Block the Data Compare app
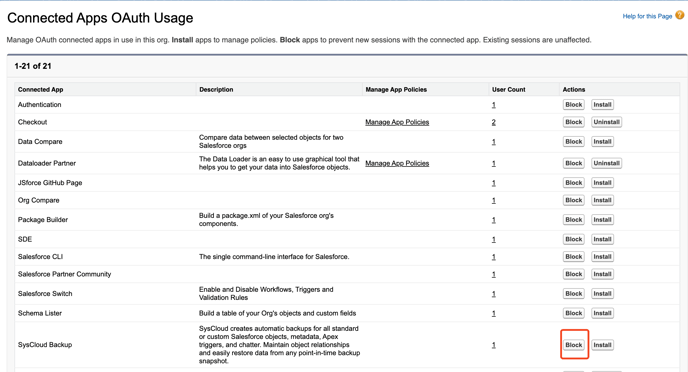 [x=573, y=142]
